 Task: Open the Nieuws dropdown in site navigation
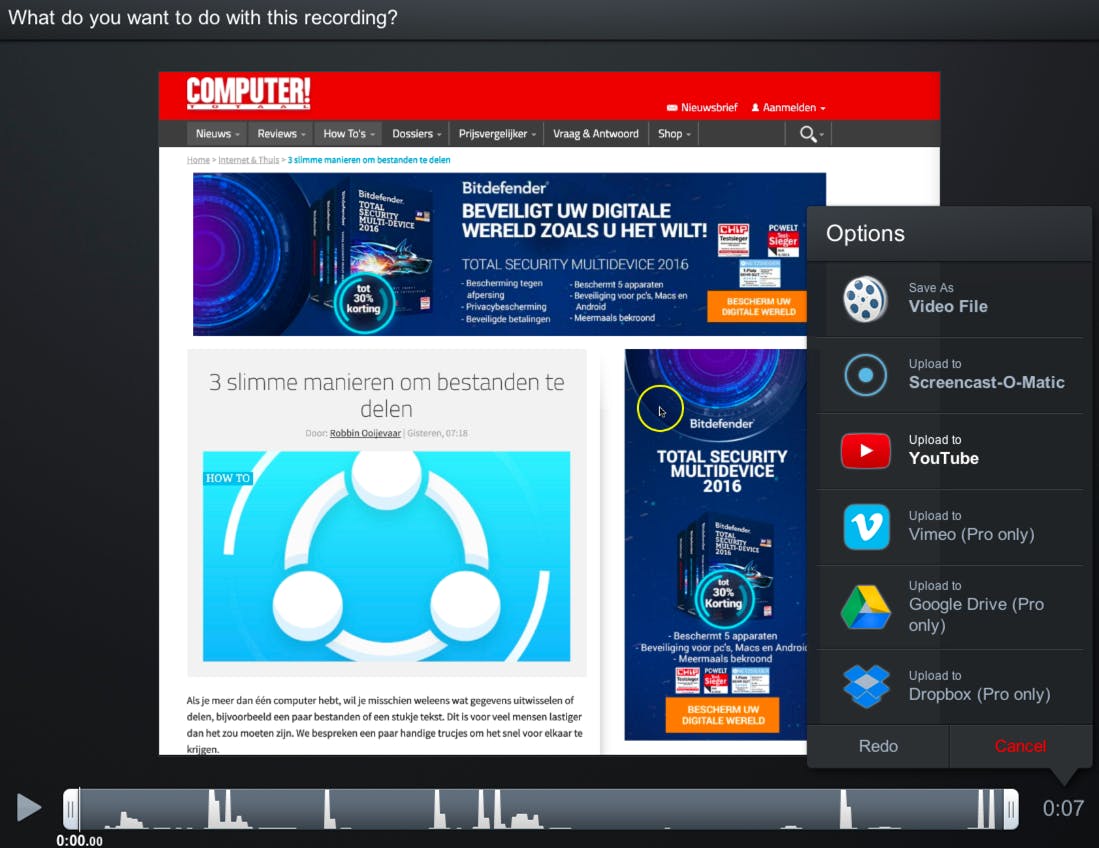point(217,134)
